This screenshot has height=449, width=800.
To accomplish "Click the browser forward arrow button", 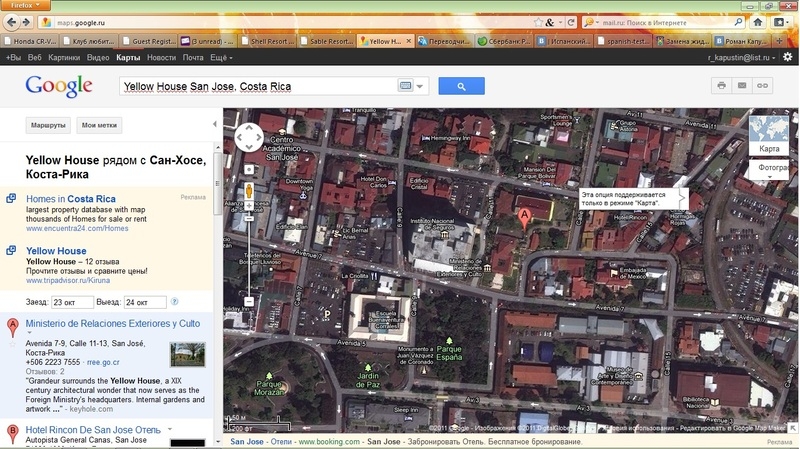I will click(26, 22).
